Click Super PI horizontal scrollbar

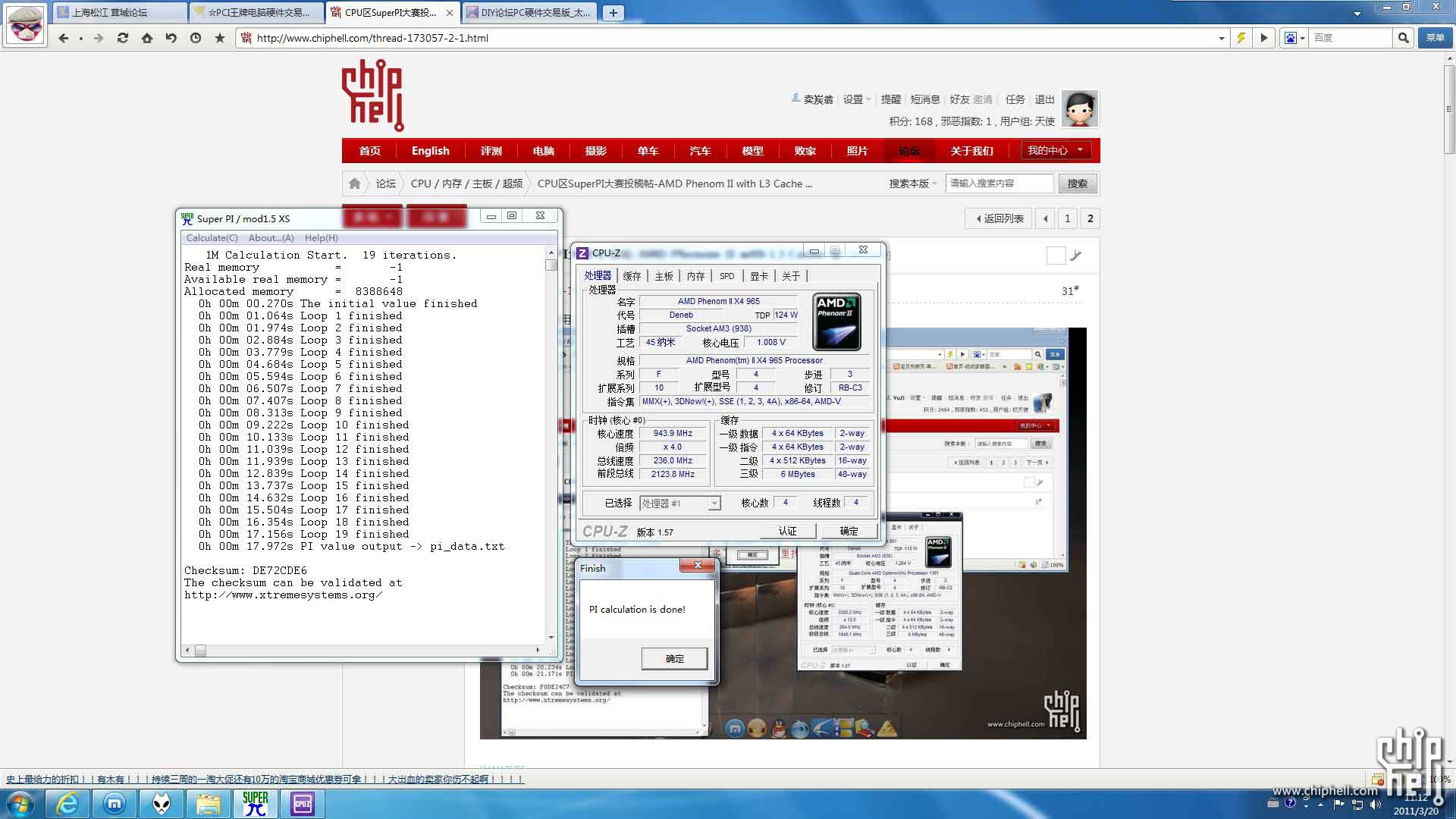pyautogui.click(x=362, y=650)
